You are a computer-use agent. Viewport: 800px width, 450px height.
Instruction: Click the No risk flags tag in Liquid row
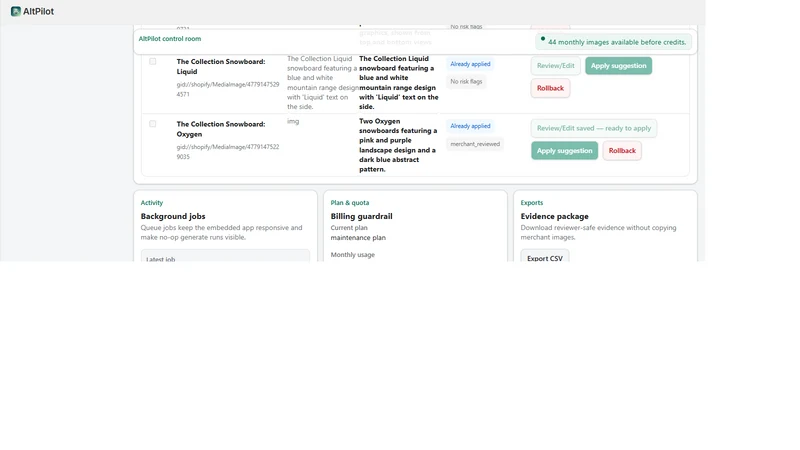[x=466, y=82]
